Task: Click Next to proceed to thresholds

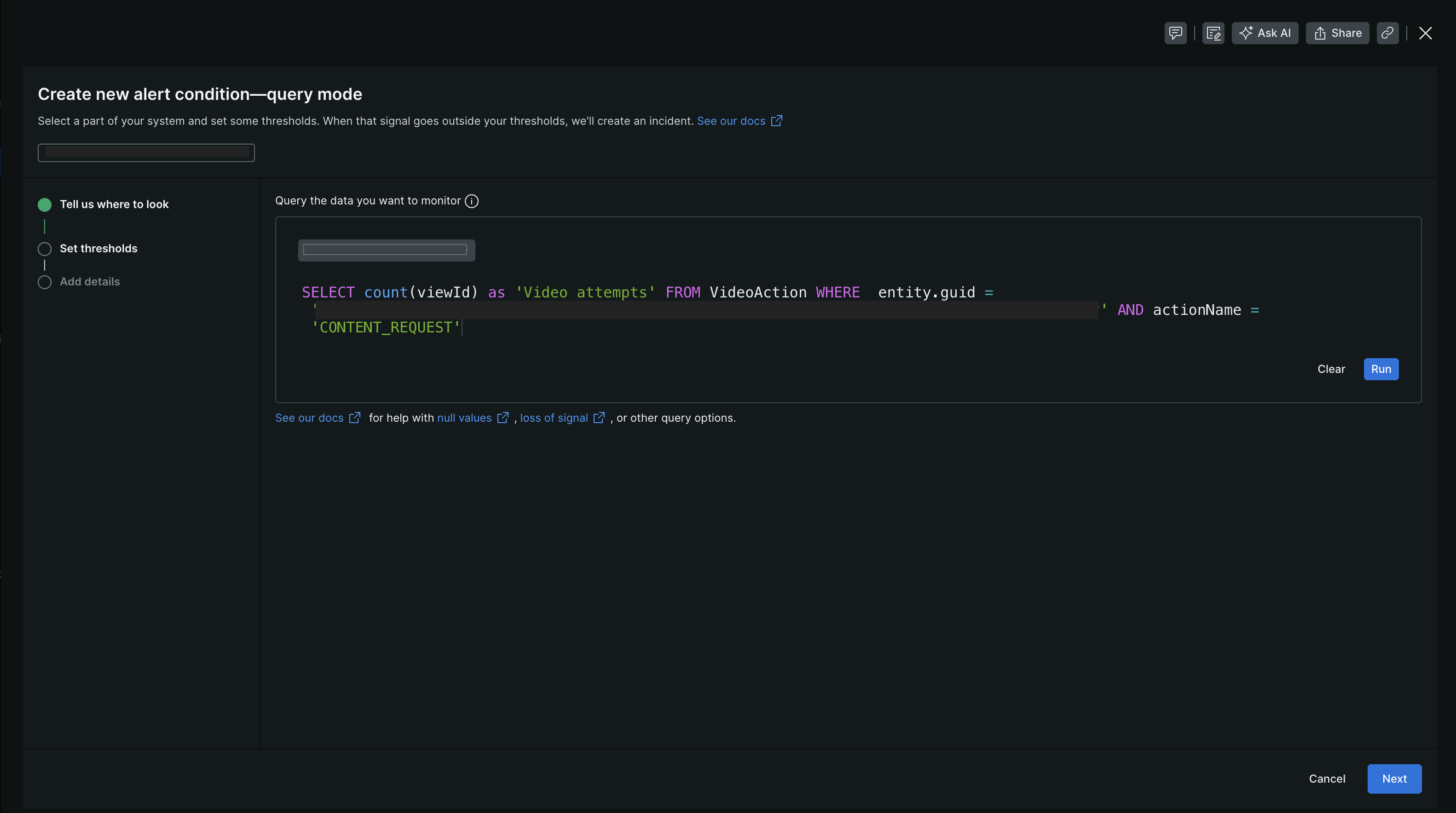Action: (x=1394, y=778)
